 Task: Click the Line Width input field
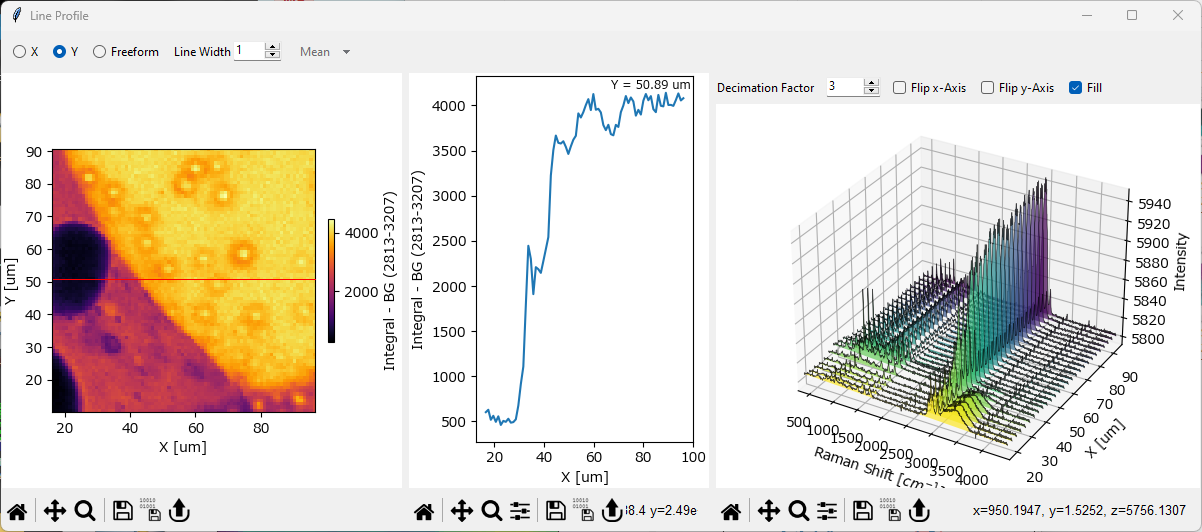pos(248,51)
